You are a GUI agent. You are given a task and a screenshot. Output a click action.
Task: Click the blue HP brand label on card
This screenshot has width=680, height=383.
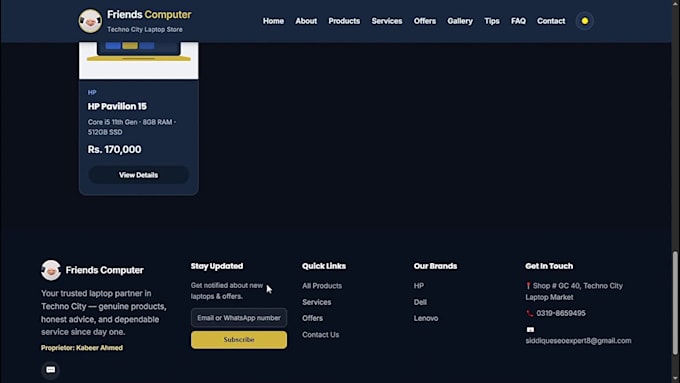(x=92, y=92)
